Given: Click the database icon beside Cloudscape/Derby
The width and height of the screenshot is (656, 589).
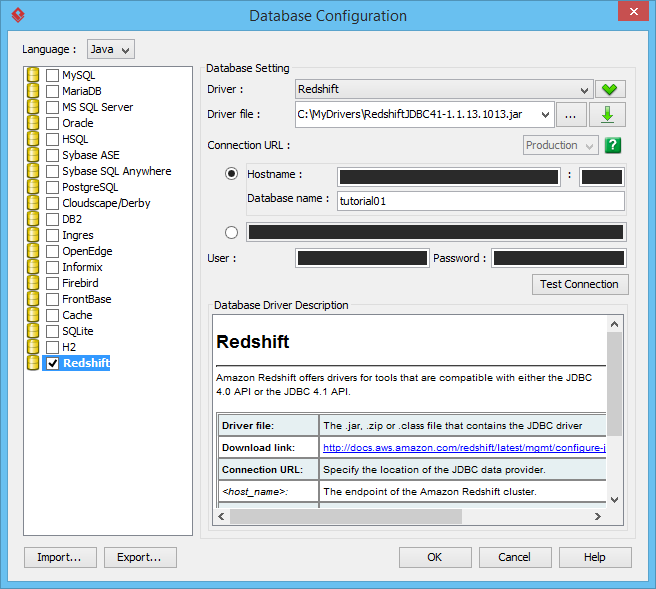Looking at the screenshot, I should pos(33,203).
